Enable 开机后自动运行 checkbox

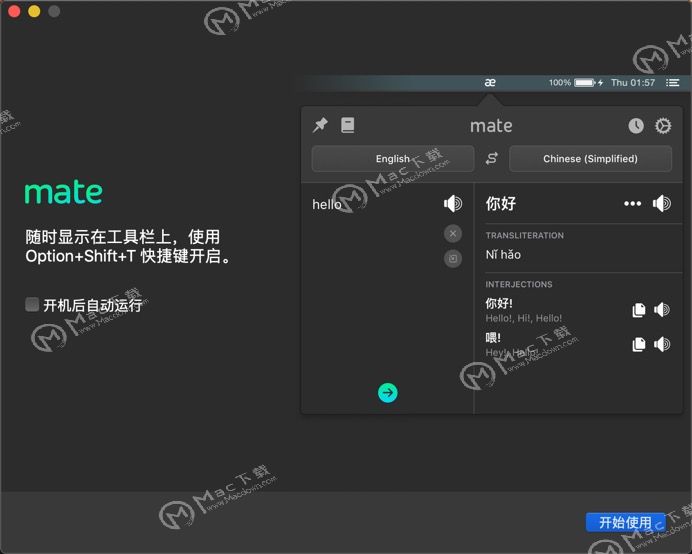pos(32,304)
